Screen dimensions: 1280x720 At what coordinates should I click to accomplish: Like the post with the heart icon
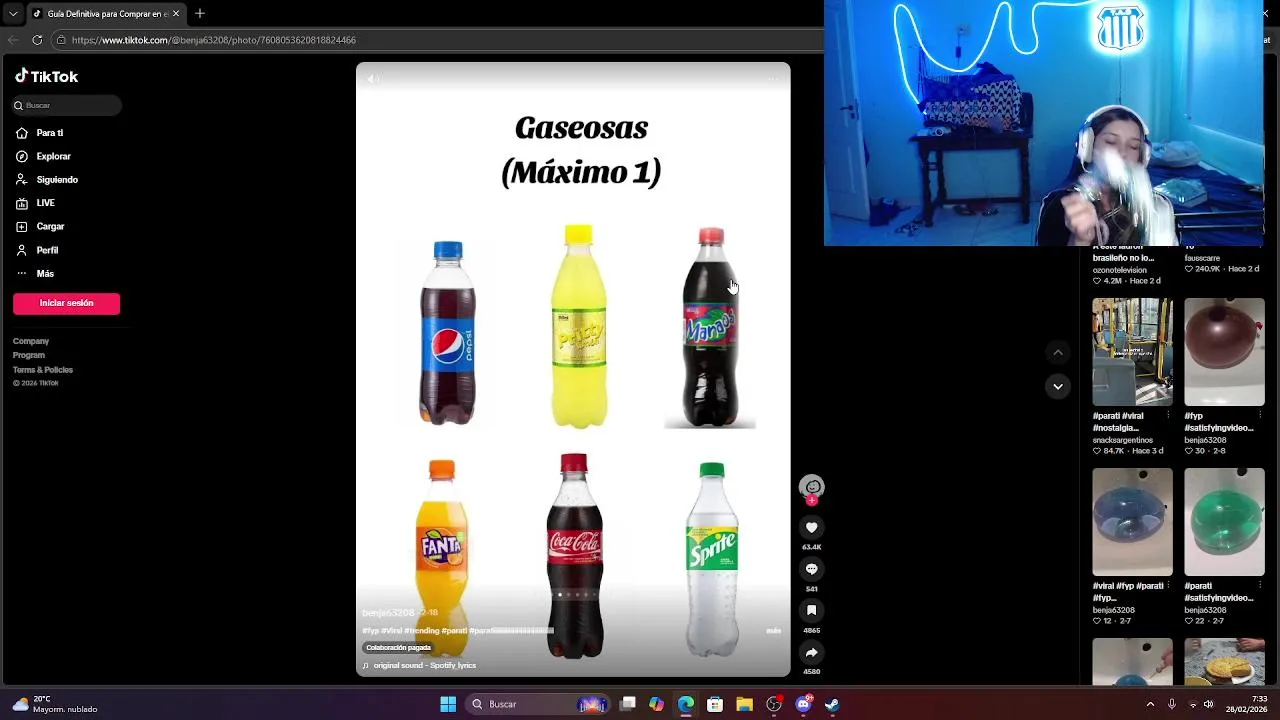[x=812, y=527]
